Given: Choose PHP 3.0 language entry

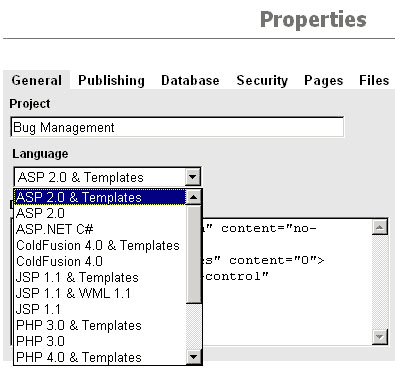Looking at the screenshot, I should tap(100, 341).
